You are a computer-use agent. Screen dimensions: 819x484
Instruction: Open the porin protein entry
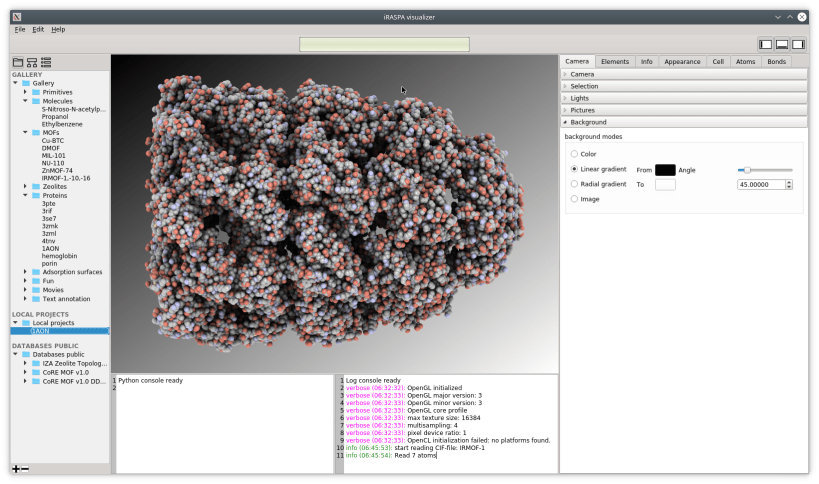click(49, 264)
